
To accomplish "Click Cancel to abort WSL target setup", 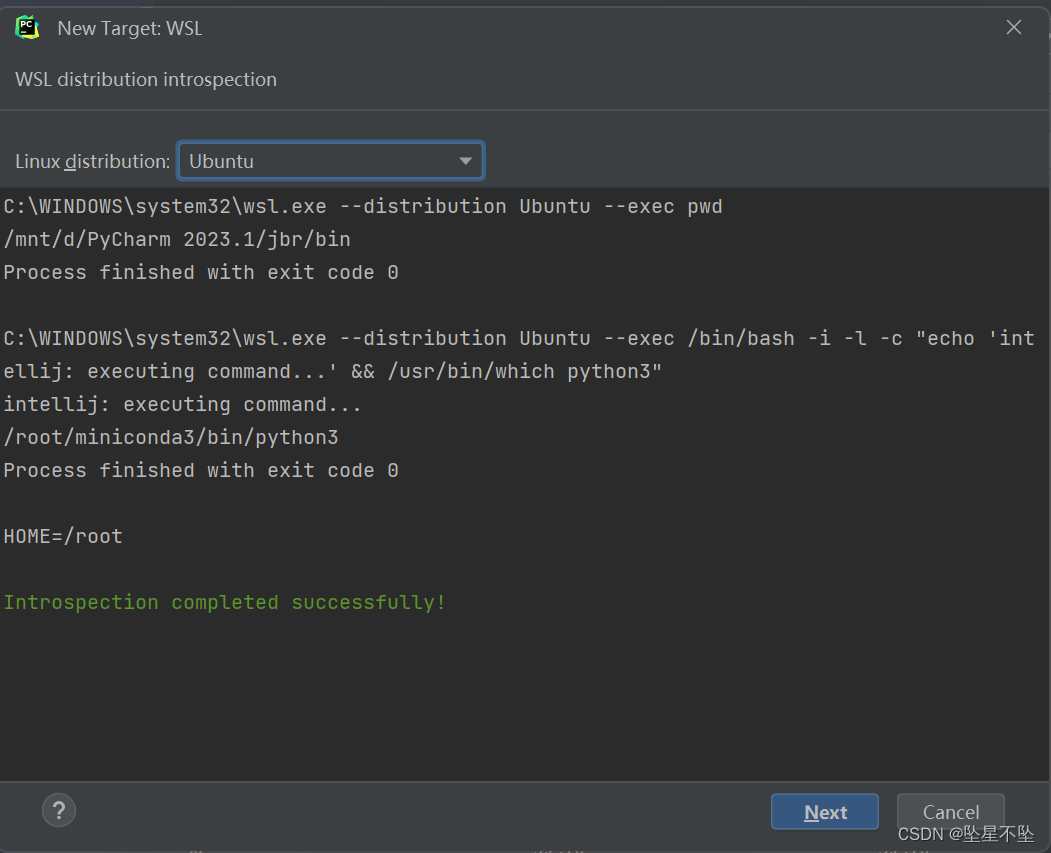I will coord(949,811).
